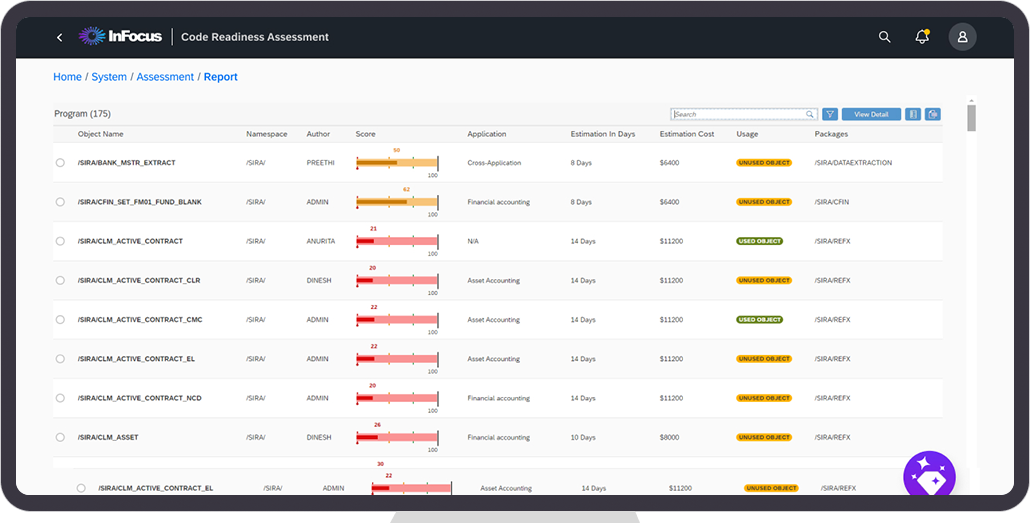Click the Namespace column header

pos(267,134)
